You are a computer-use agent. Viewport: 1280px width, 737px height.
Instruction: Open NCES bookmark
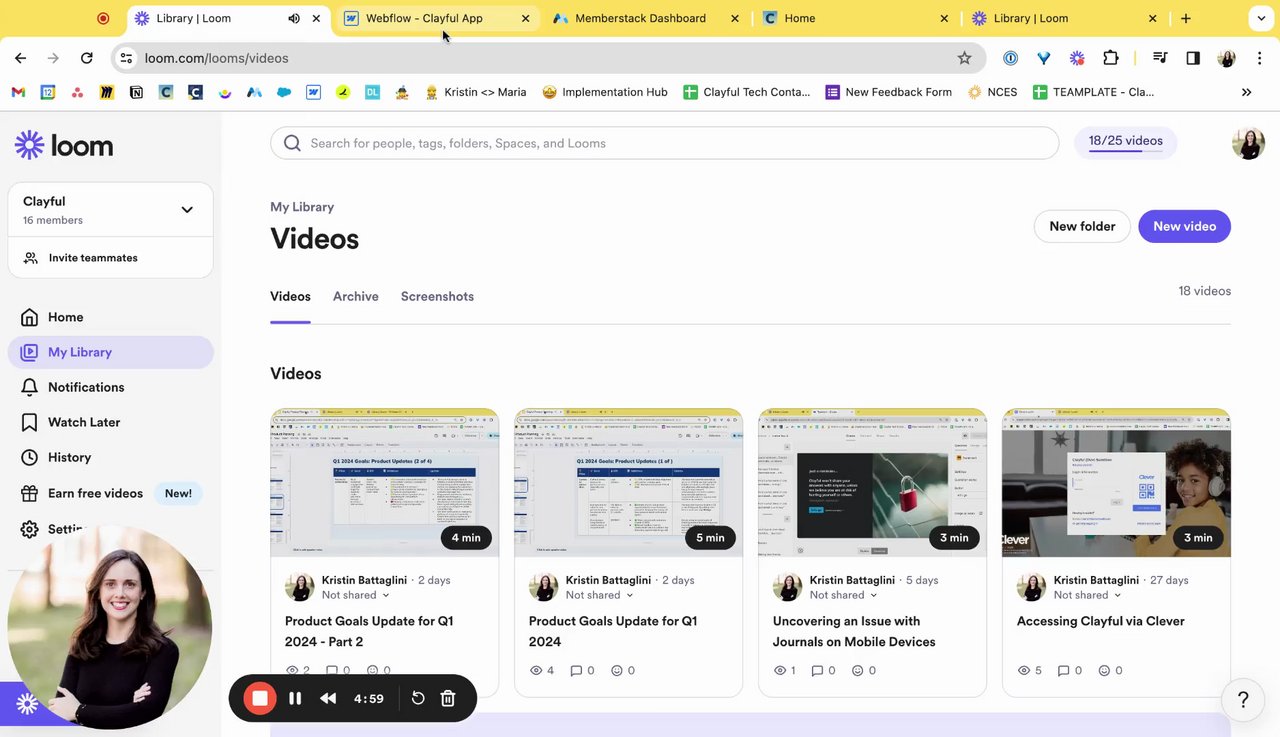pos(992,92)
